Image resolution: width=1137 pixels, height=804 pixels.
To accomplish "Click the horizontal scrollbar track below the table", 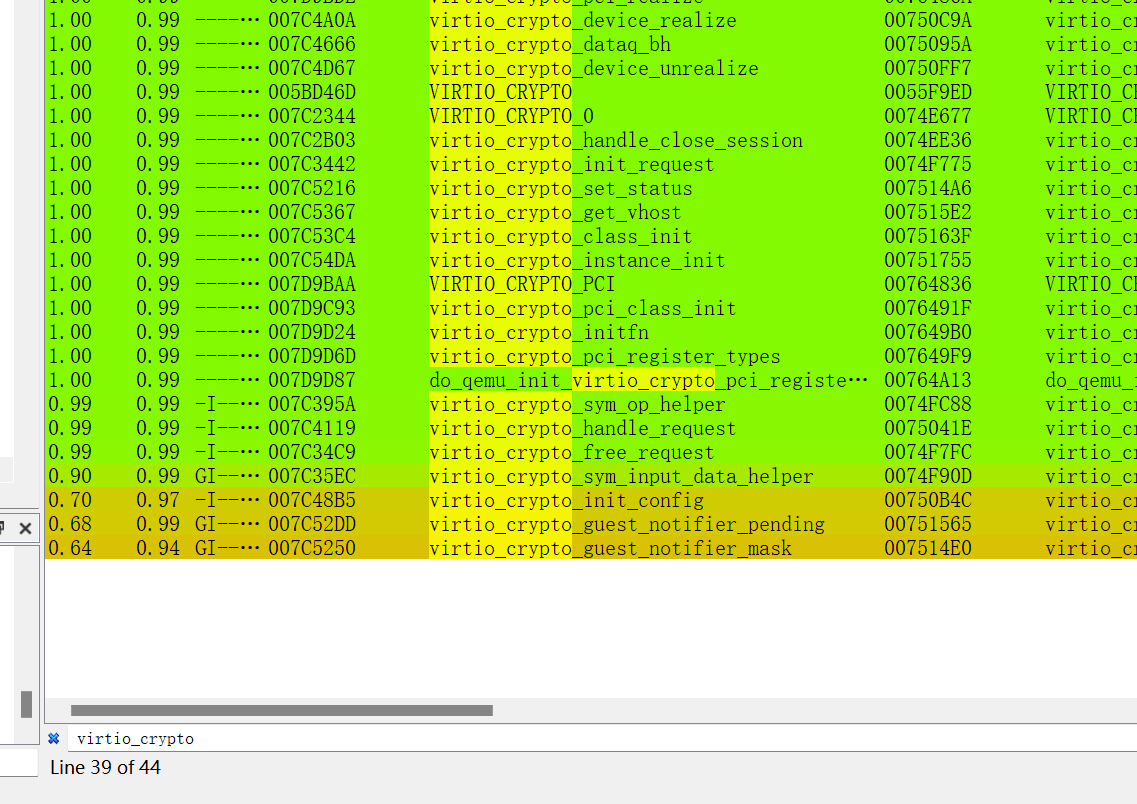I will tap(600, 710).
